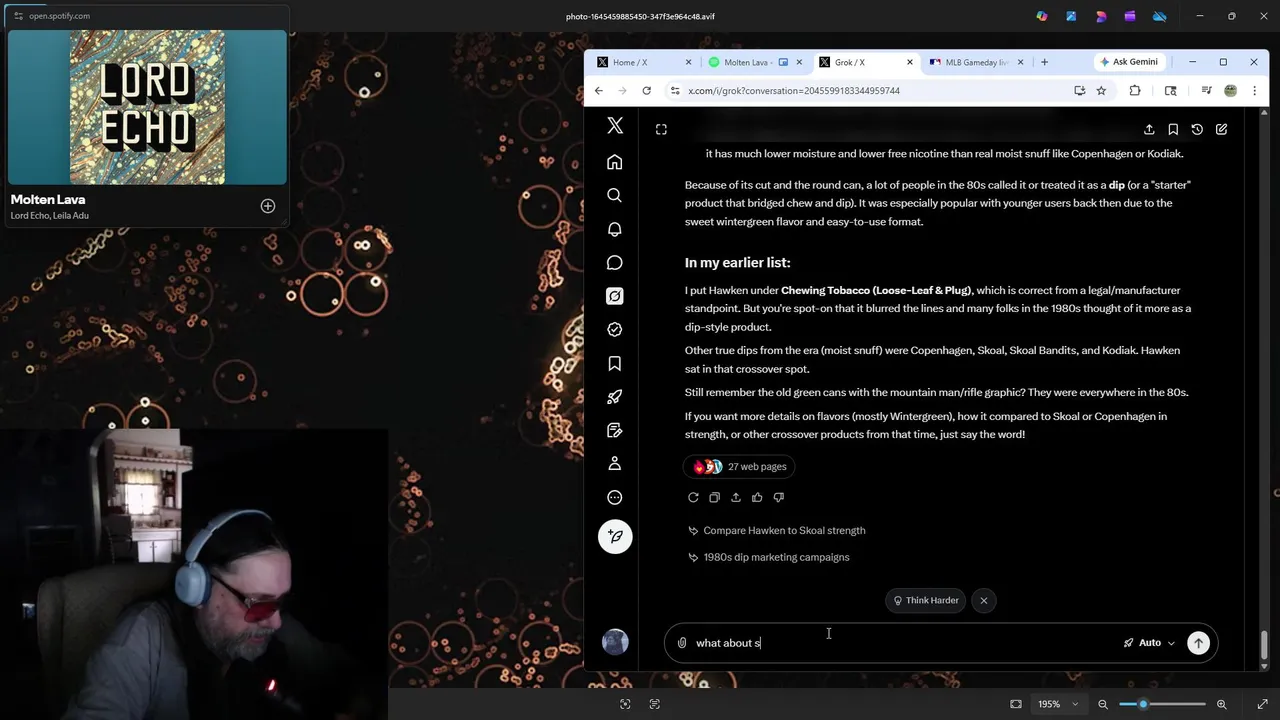
Task: Open the browser extensions puzzle icon
Action: click(x=1135, y=91)
